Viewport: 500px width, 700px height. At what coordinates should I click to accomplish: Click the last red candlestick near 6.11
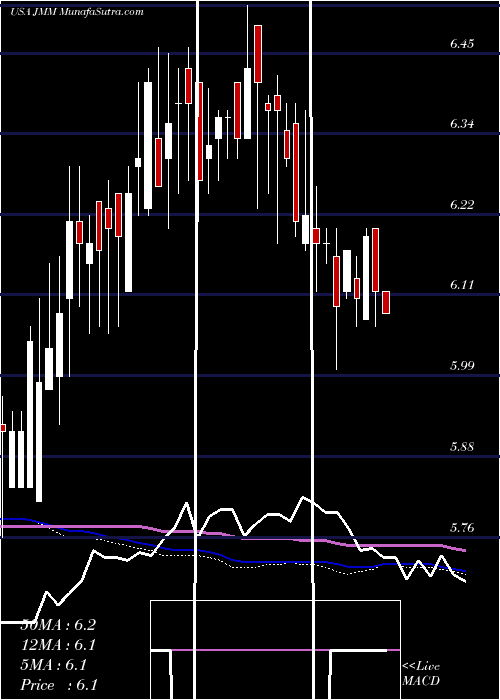tap(386, 302)
